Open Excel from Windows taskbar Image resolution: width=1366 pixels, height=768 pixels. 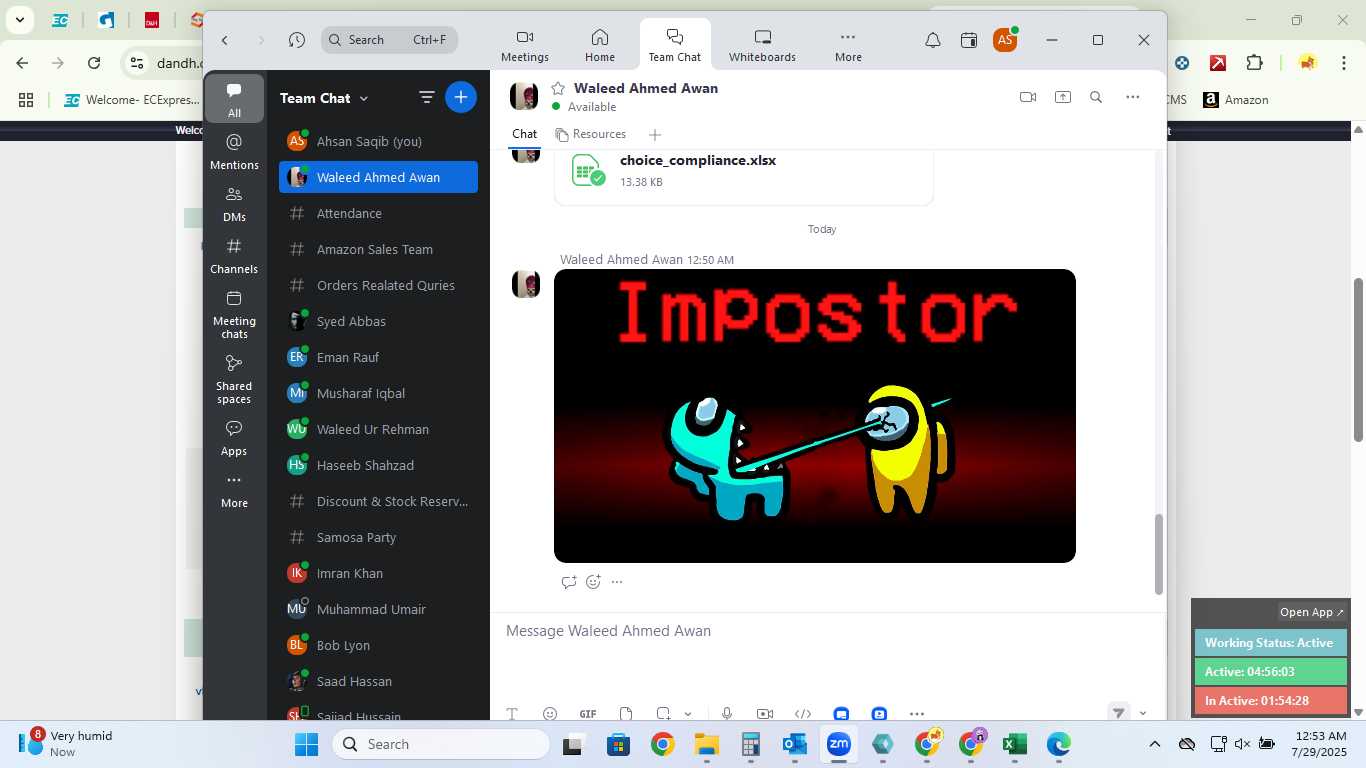tap(1014, 744)
